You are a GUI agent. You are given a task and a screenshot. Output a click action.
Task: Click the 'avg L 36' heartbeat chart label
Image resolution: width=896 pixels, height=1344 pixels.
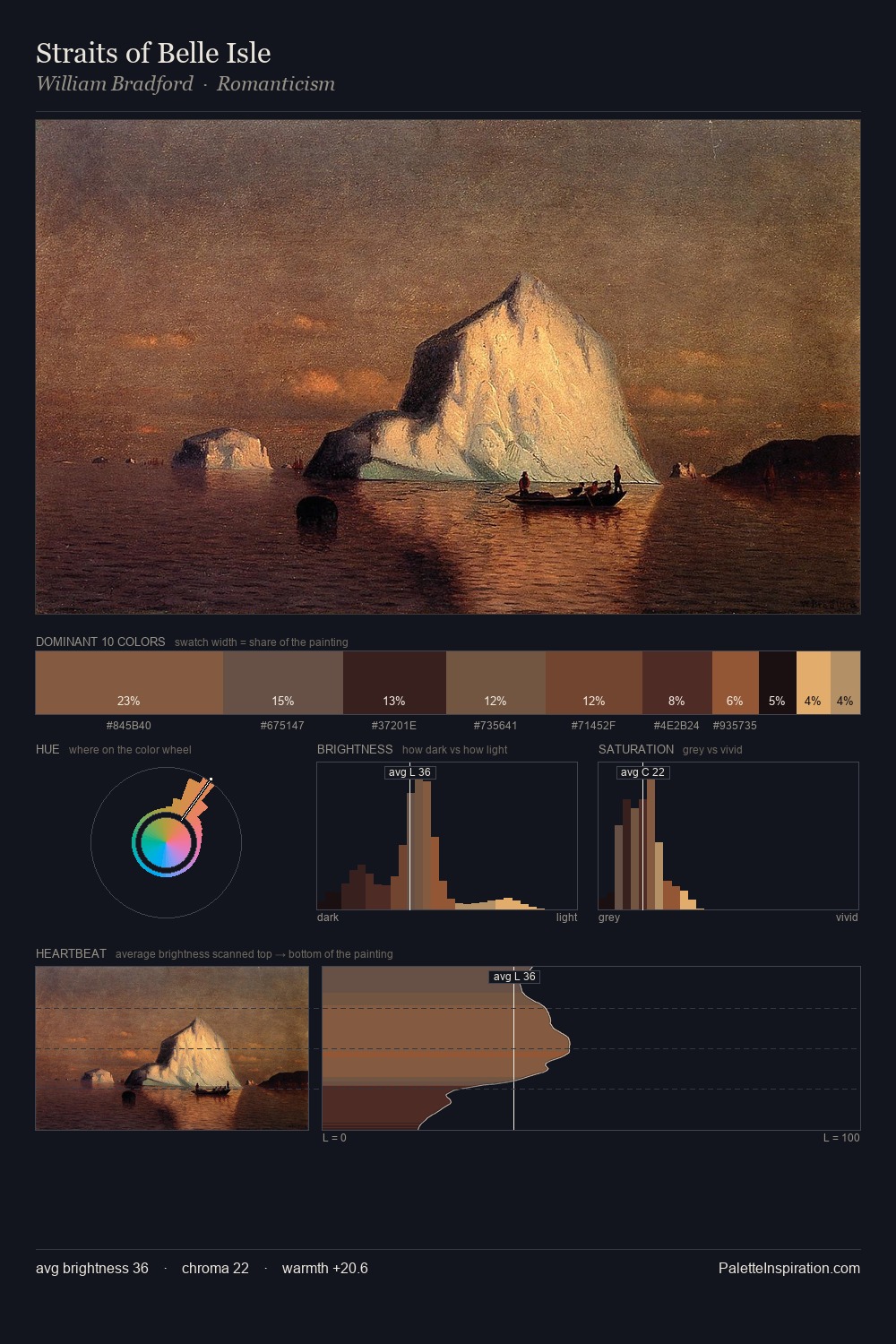514,977
